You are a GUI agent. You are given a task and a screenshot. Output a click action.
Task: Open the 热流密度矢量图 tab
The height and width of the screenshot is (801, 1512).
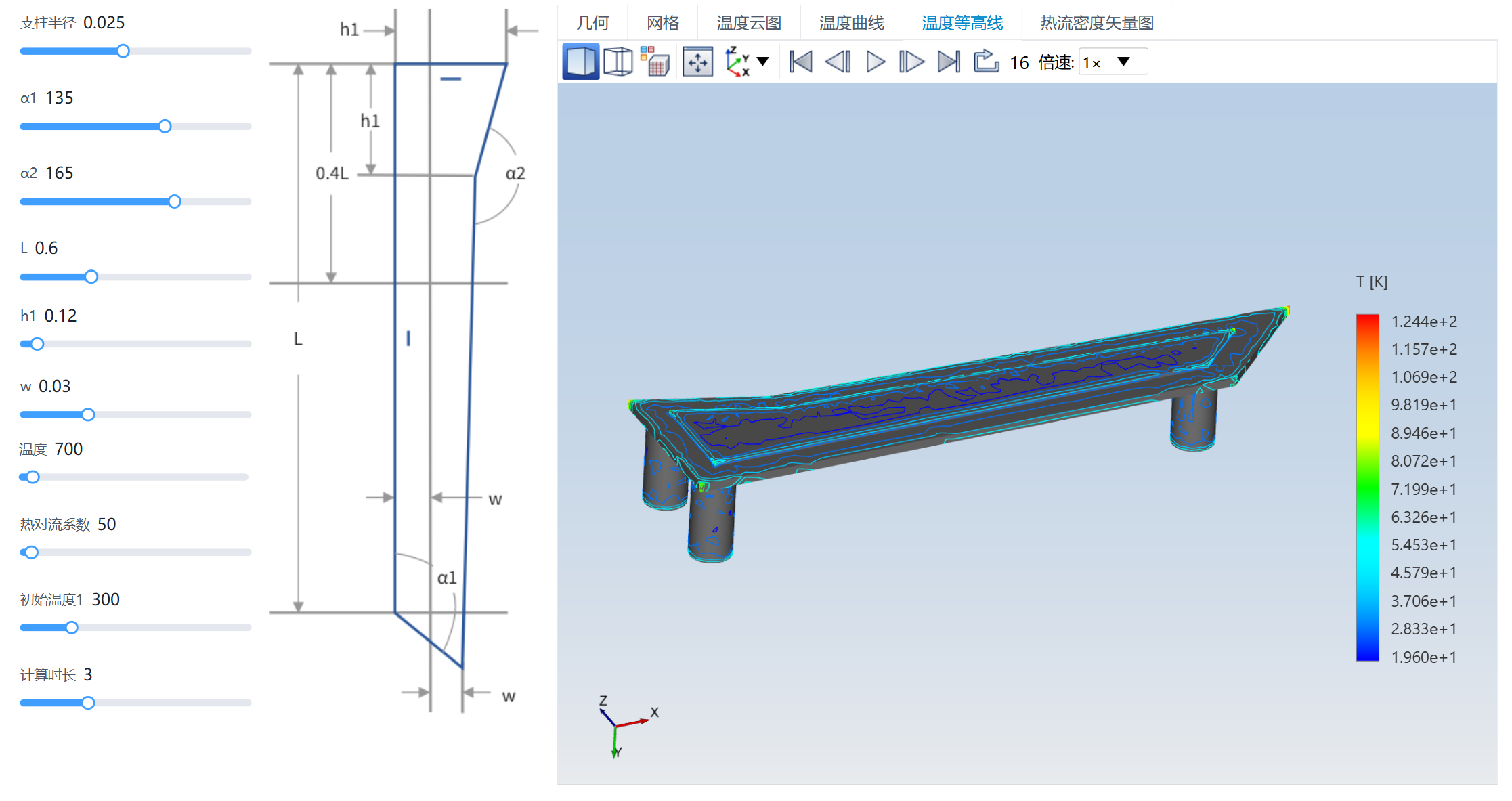click(x=1097, y=23)
